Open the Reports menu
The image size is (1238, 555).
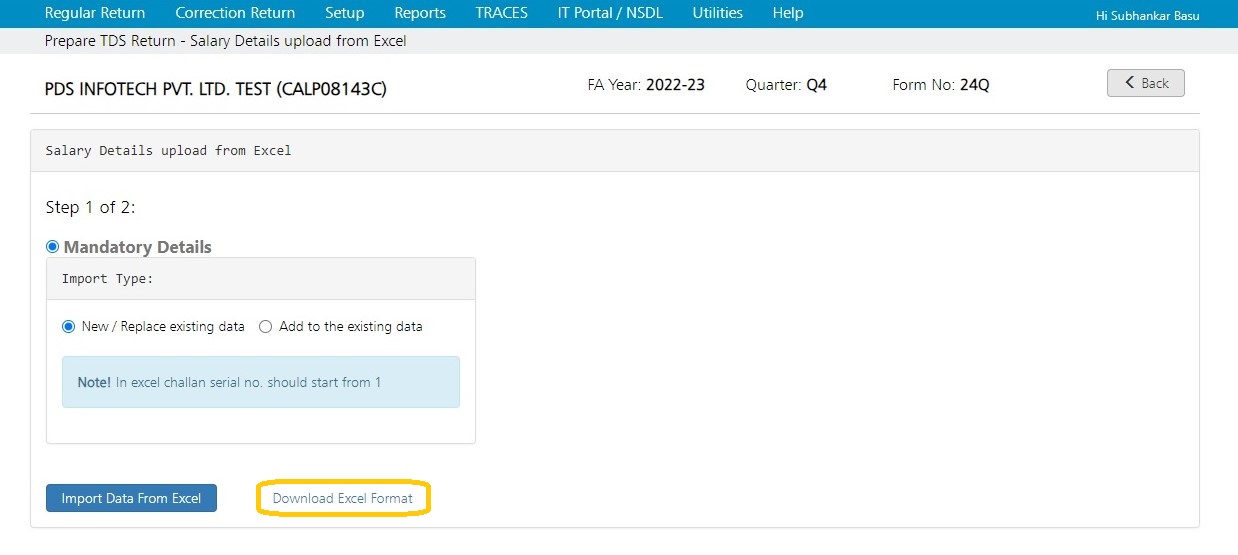click(x=420, y=13)
